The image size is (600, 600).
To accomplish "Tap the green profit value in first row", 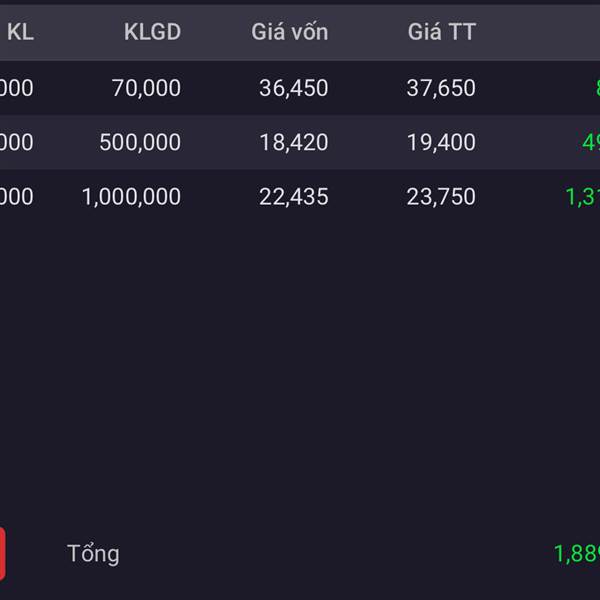I will click(x=597, y=88).
